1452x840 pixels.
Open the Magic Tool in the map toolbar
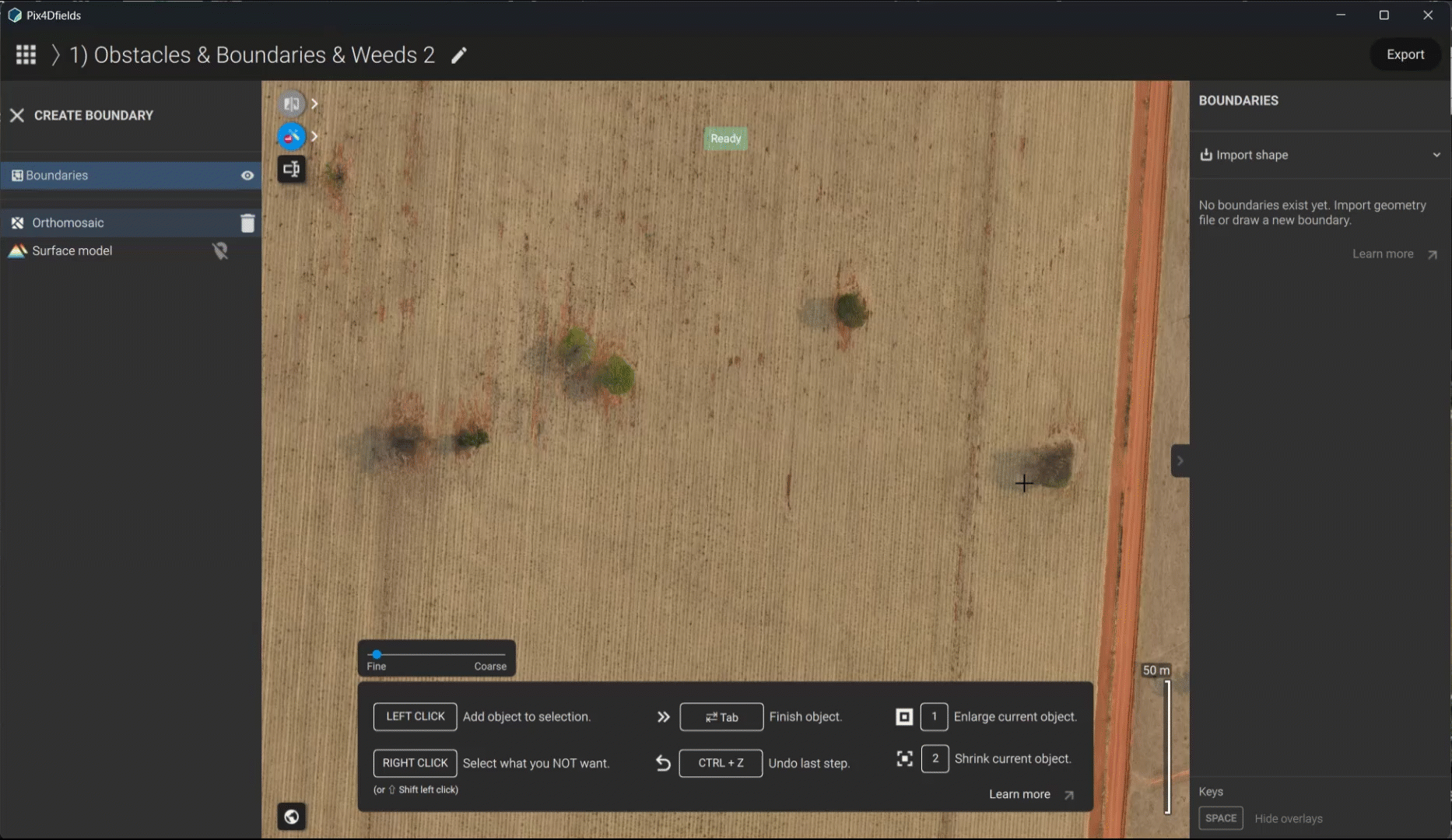tap(292, 136)
